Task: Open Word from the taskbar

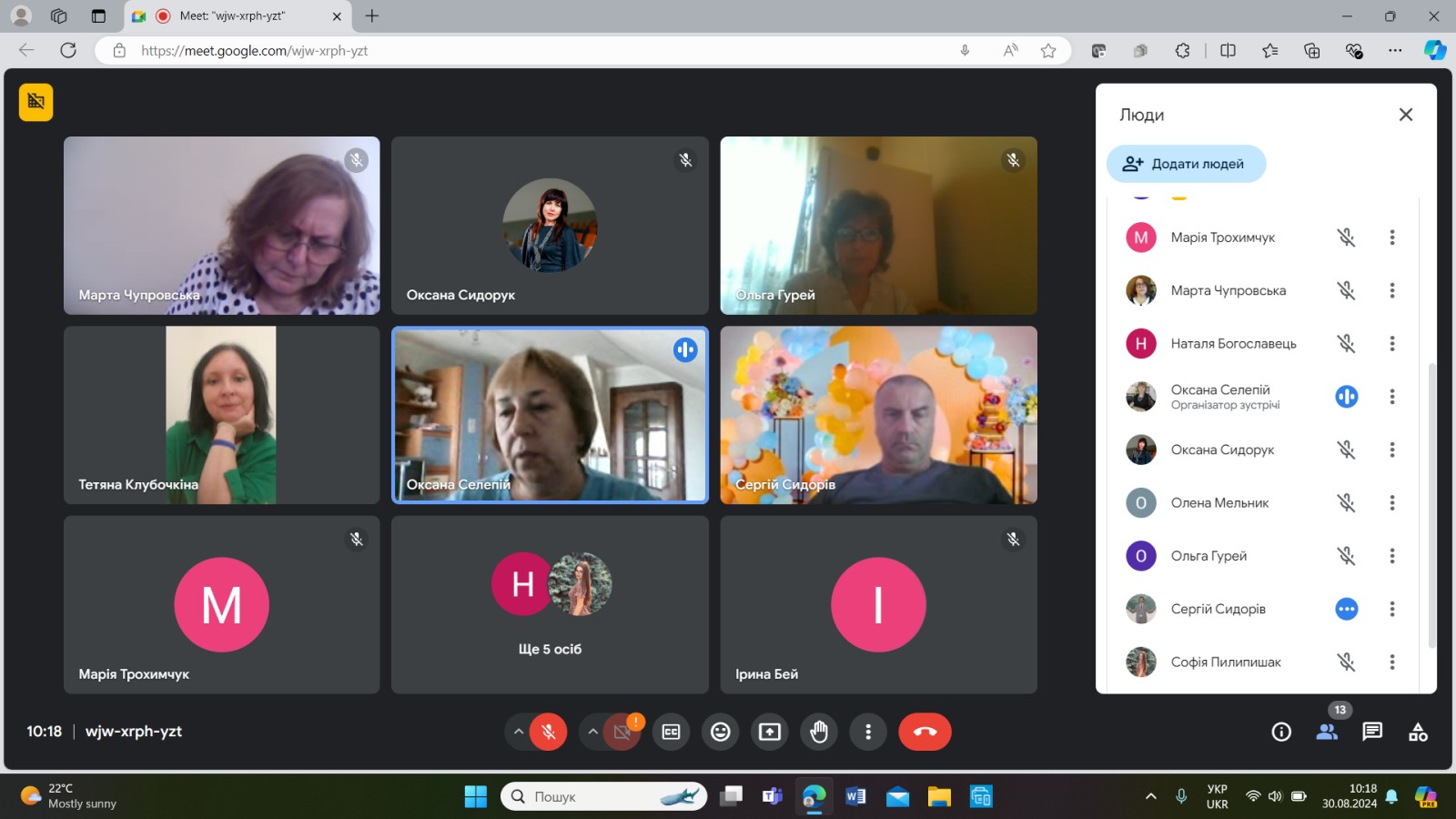Action: [x=855, y=797]
